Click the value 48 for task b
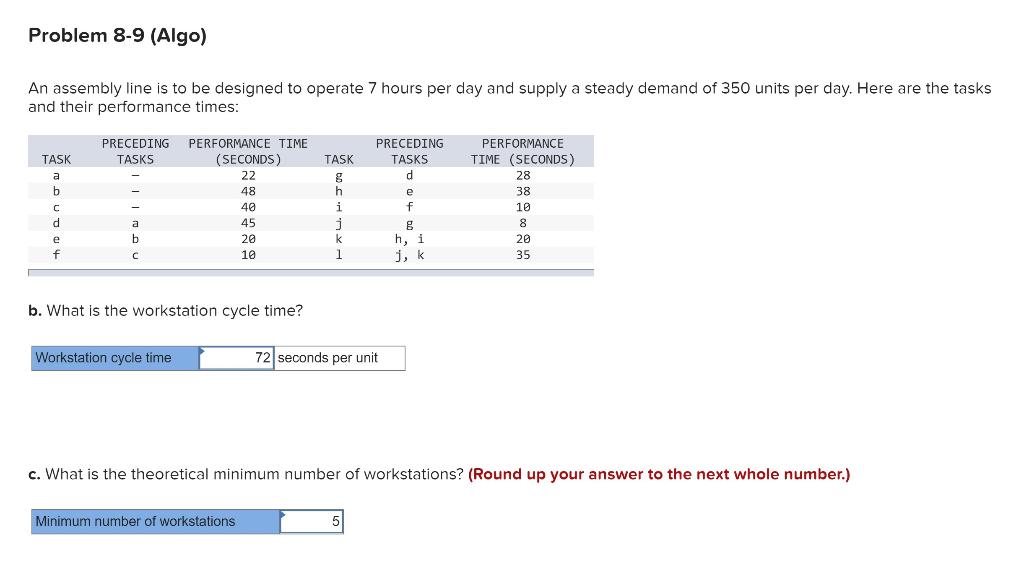This screenshot has height=586, width=1024. click(x=247, y=191)
